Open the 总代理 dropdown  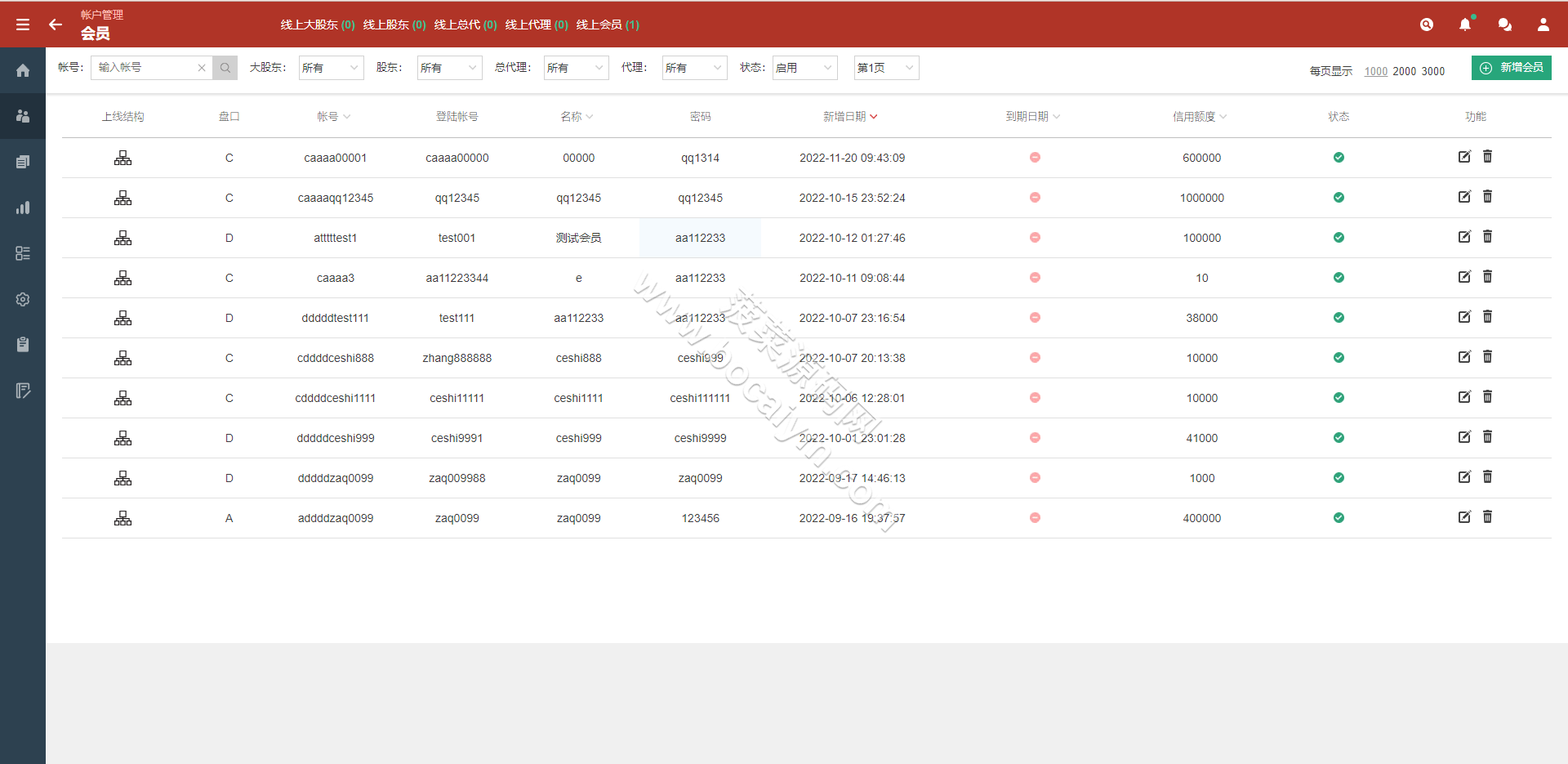(x=576, y=68)
